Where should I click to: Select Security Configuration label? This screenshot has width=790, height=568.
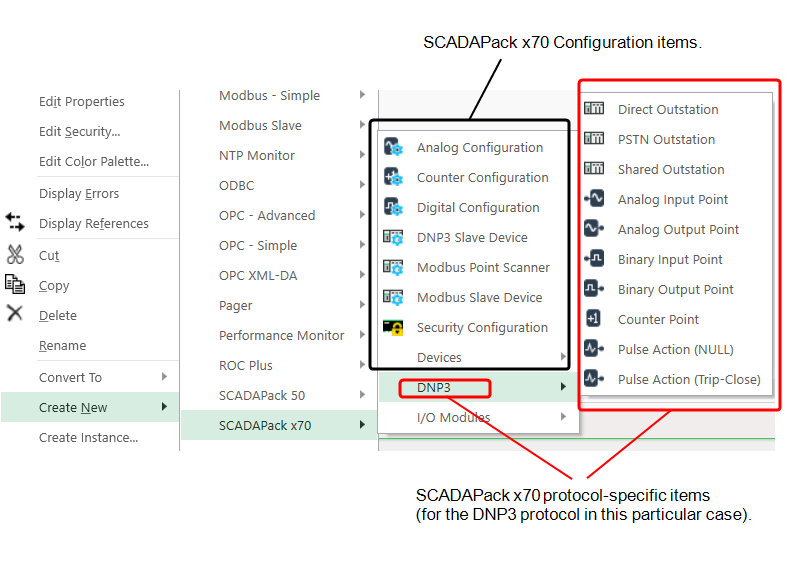click(x=482, y=328)
